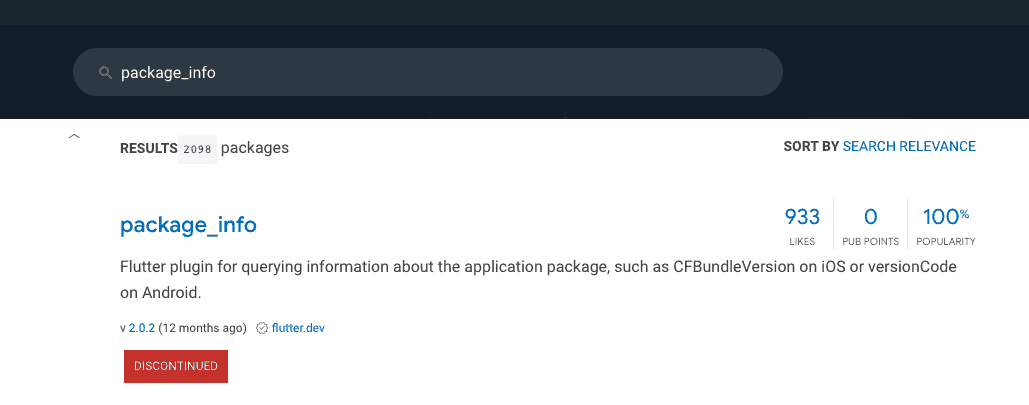The width and height of the screenshot is (1029, 405).
Task: Click the RESULTS label
Action: [x=148, y=148]
